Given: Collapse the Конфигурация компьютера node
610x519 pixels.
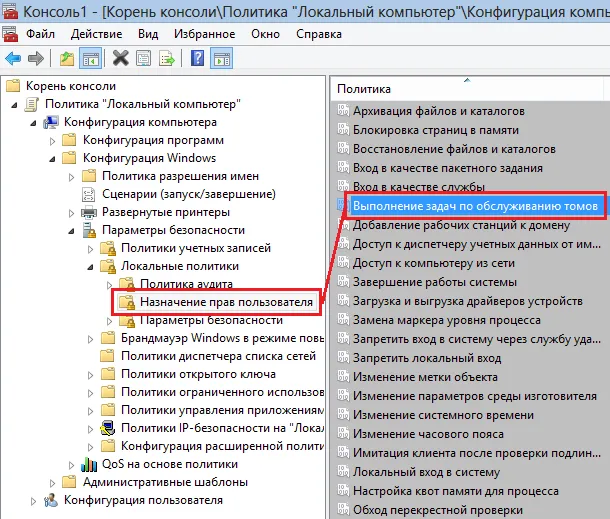Looking at the screenshot, I should (33, 123).
